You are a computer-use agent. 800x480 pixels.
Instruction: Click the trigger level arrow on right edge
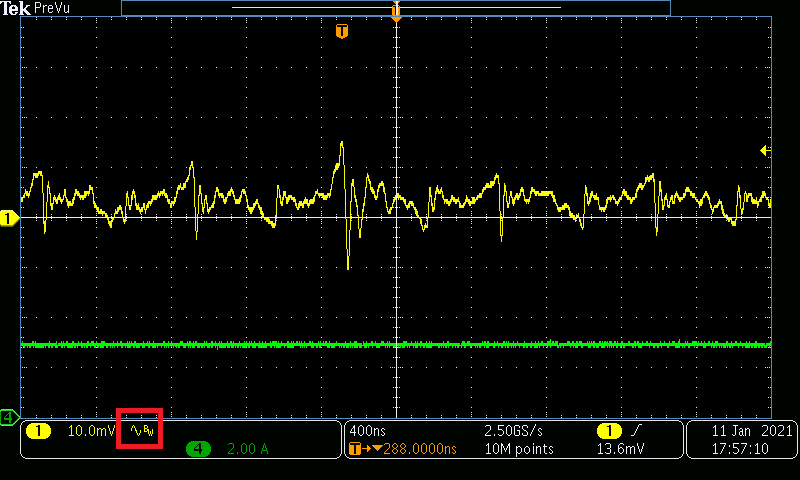(765, 151)
